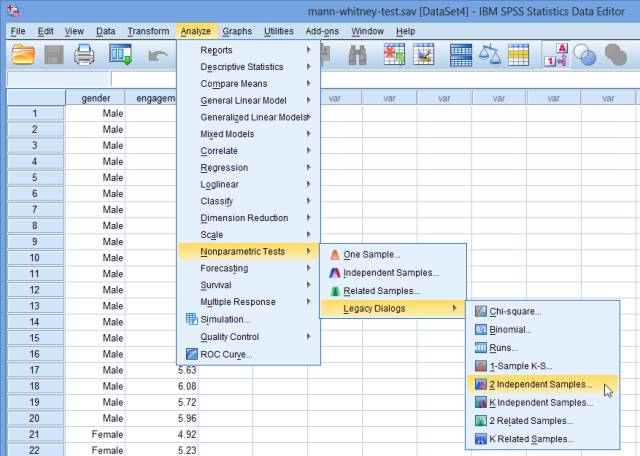Click the Runs item icon
This screenshot has width=640, height=456.
pyautogui.click(x=481, y=348)
